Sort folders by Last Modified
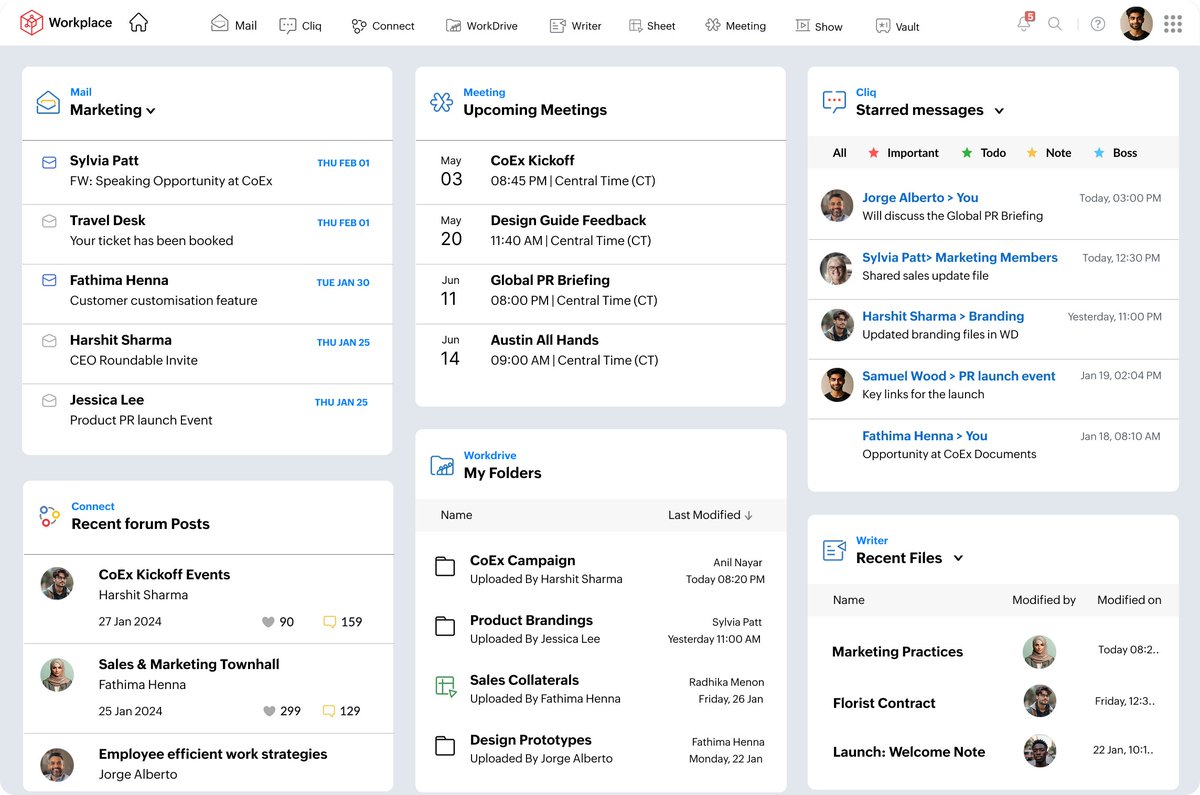Screen dimensions: 1200x795 click(x=710, y=515)
